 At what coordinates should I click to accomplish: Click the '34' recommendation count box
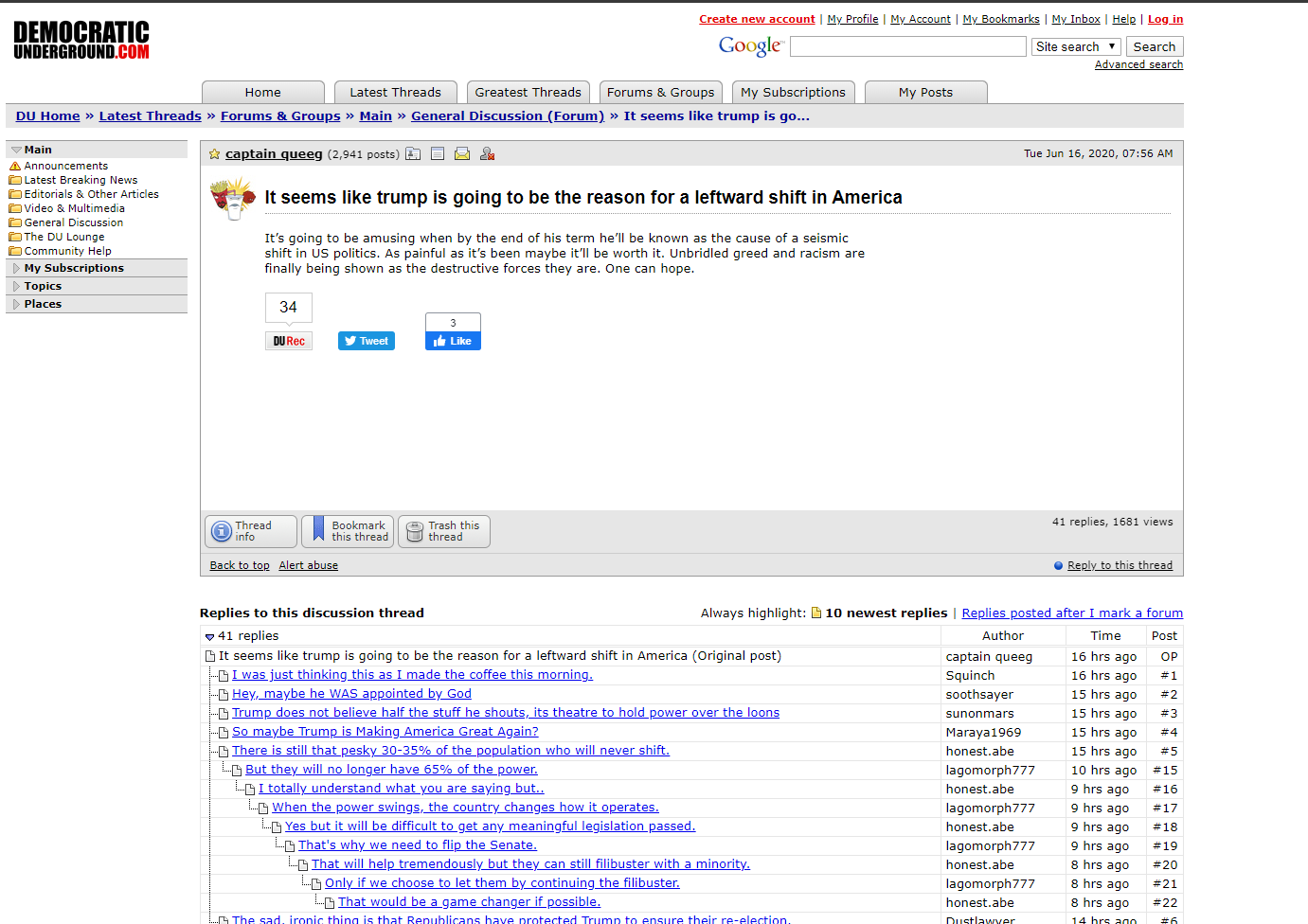289,308
